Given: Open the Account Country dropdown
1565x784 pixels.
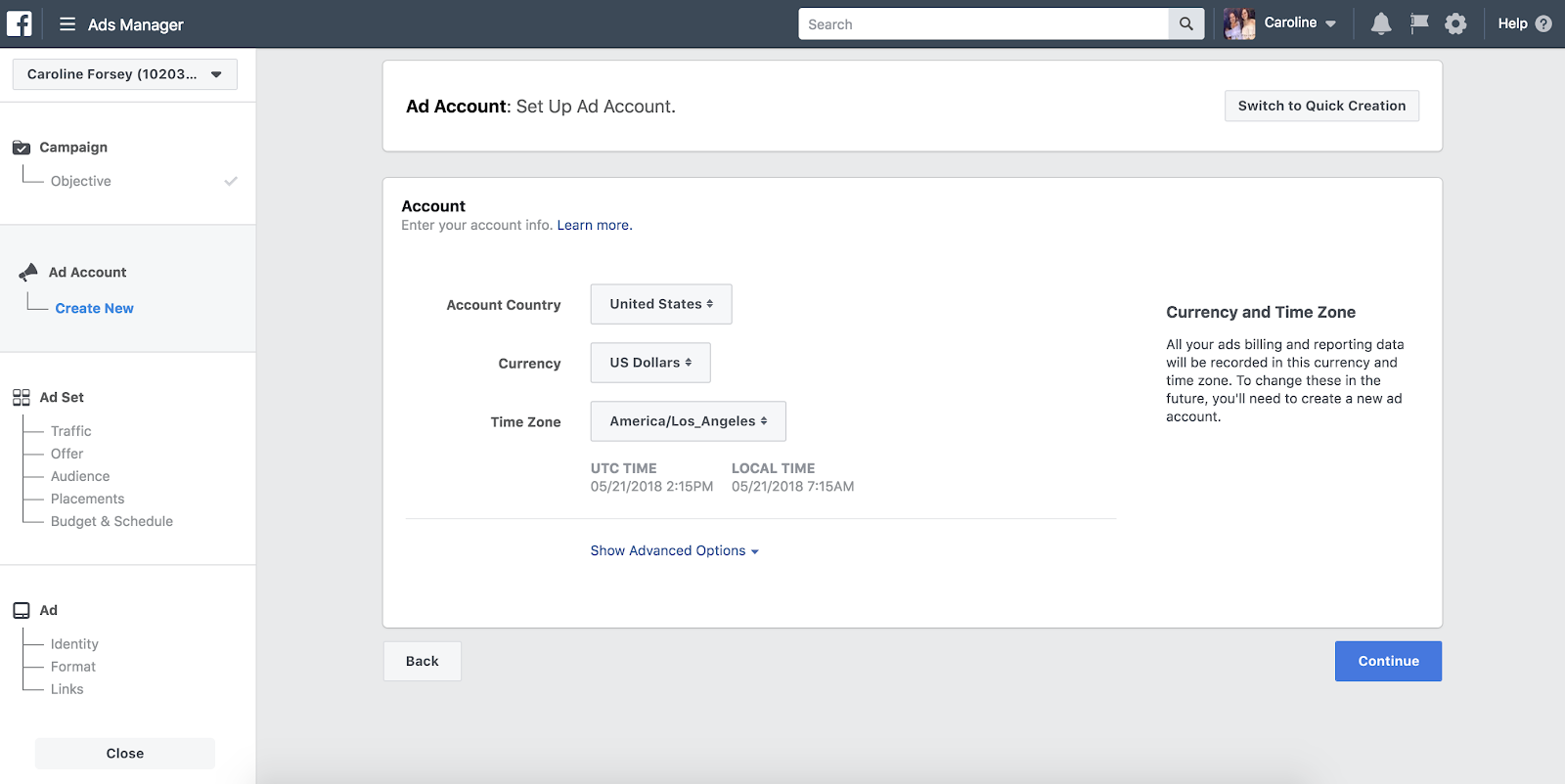Looking at the screenshot, I should point(661,304).
